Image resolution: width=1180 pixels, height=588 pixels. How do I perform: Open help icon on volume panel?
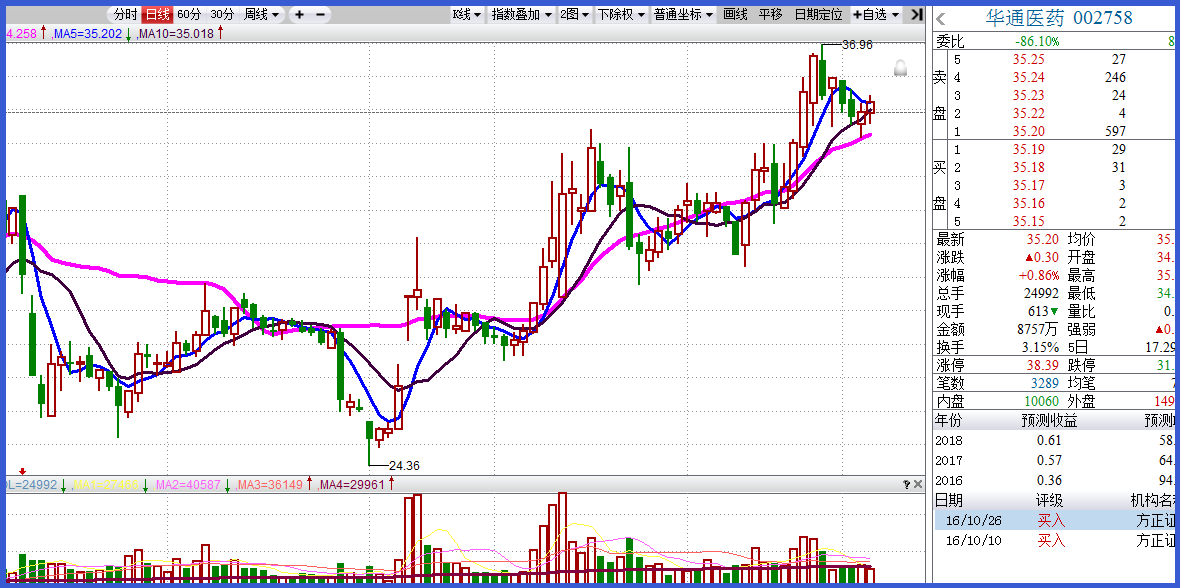point(906,484)
